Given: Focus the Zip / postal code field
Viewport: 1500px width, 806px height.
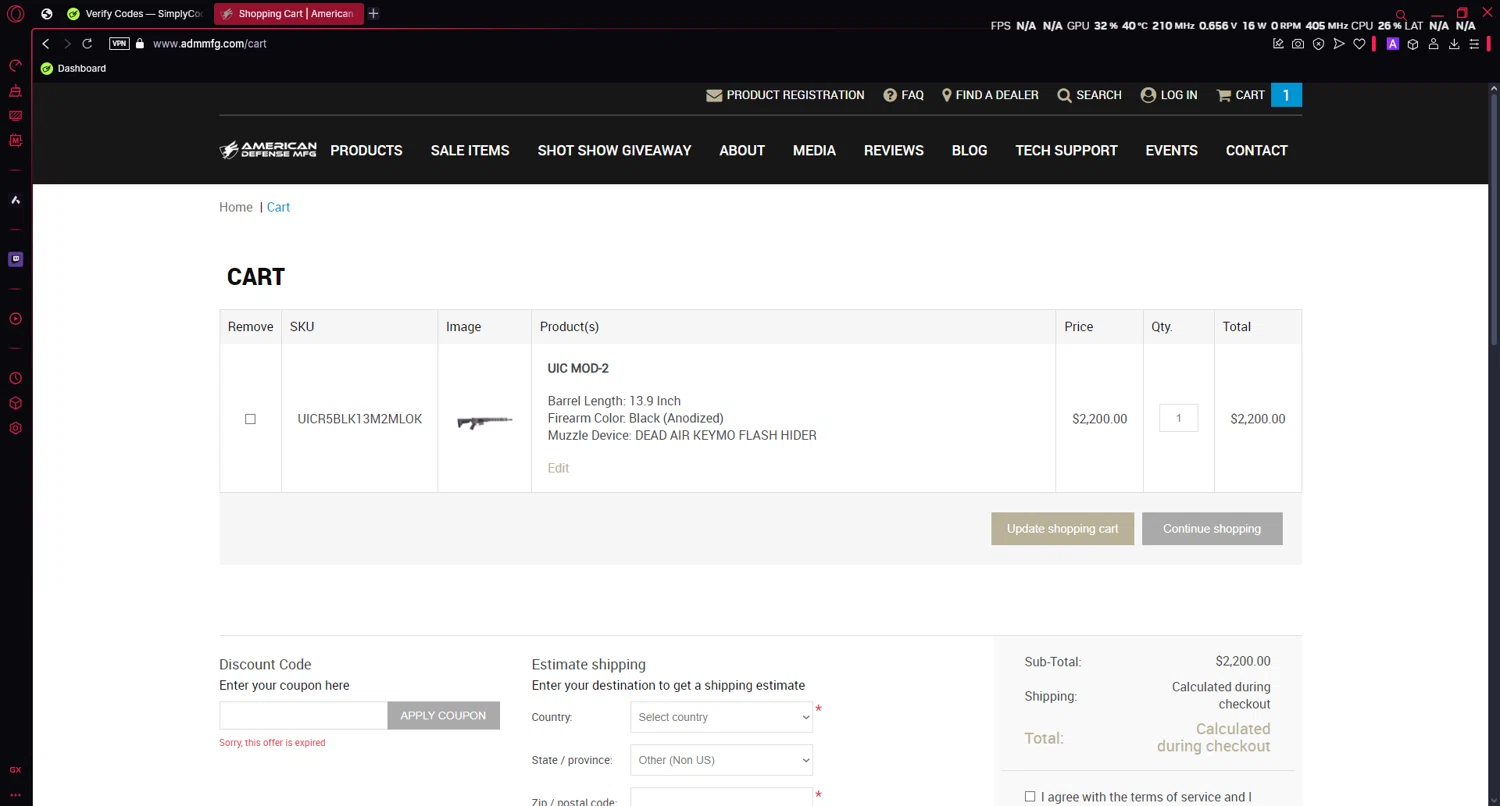Looking at the screenshot, I should [x=721, y=798].
